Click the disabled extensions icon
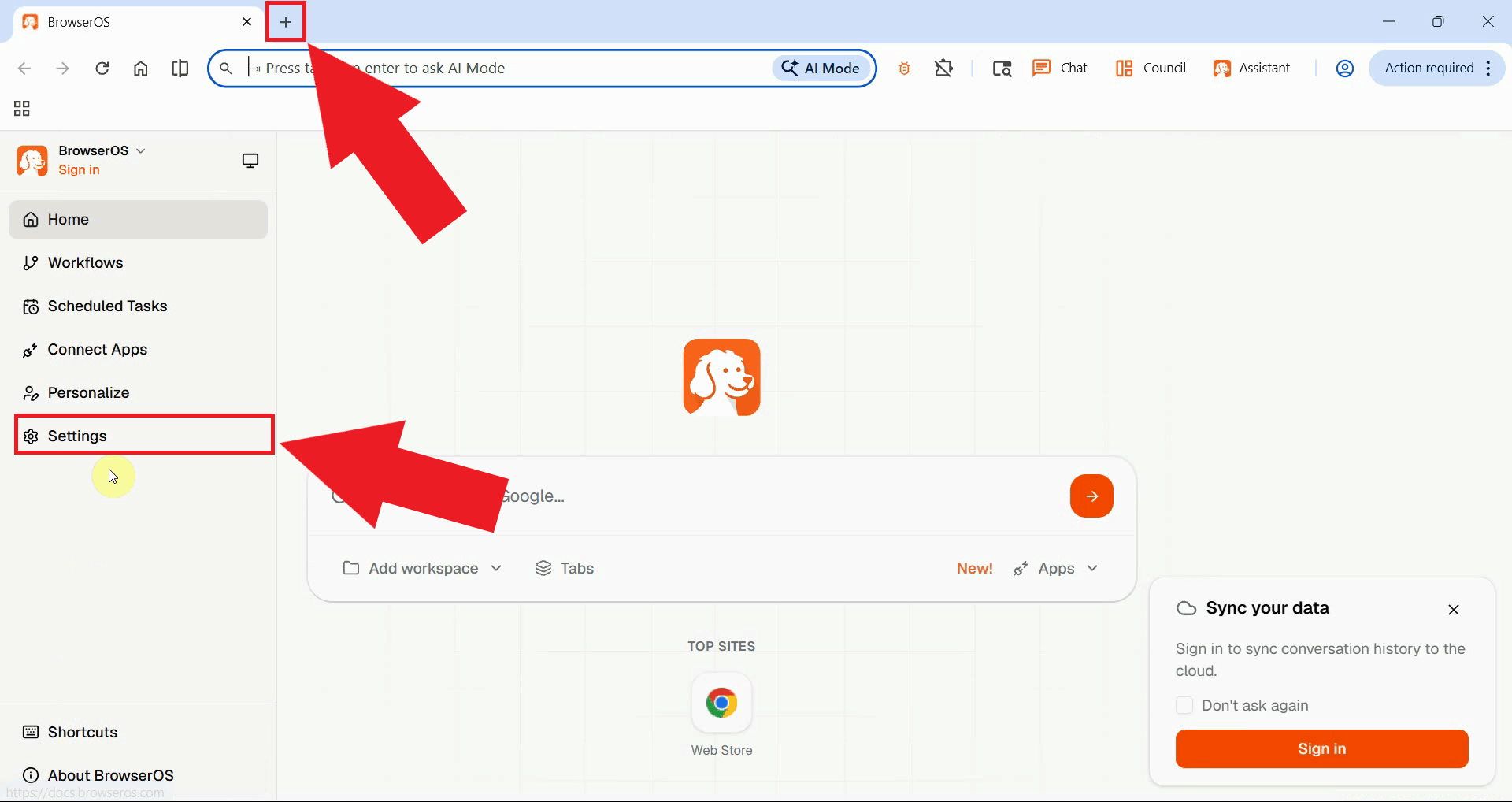This screenshot has height=802, width=1512. tap(943, 68)
